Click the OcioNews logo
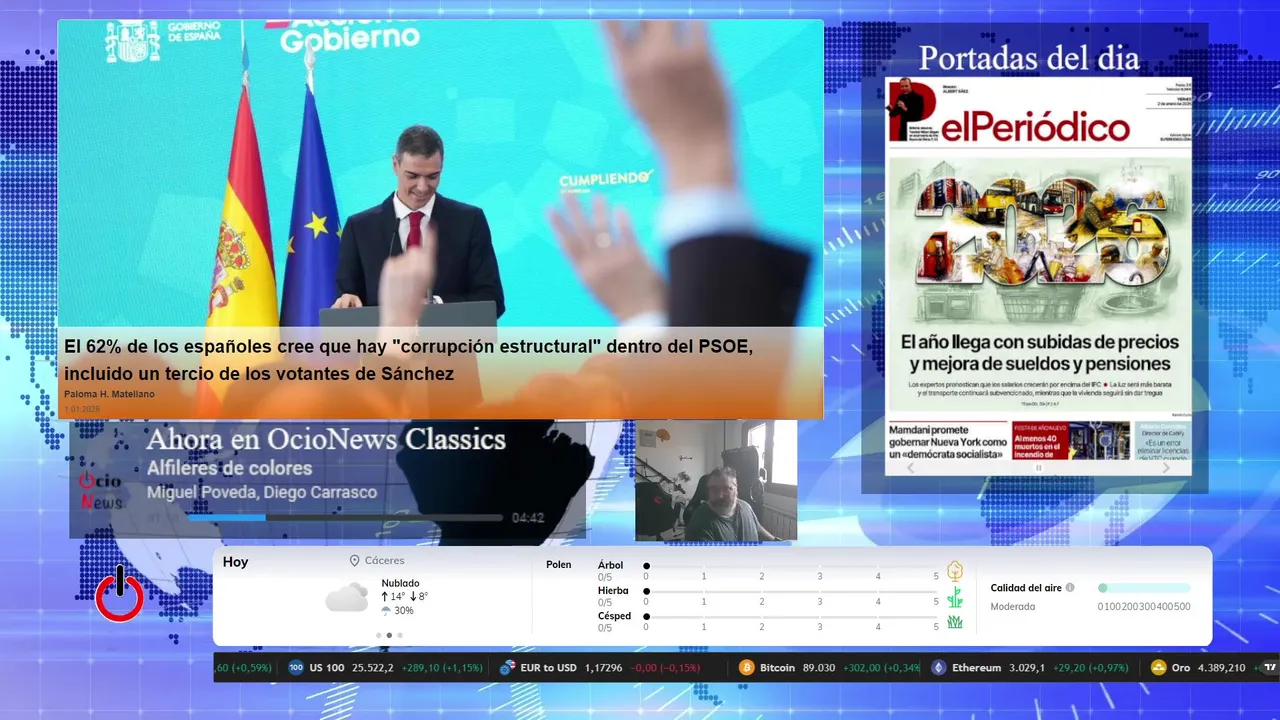Screen dimensions: 1280x720 100,490
